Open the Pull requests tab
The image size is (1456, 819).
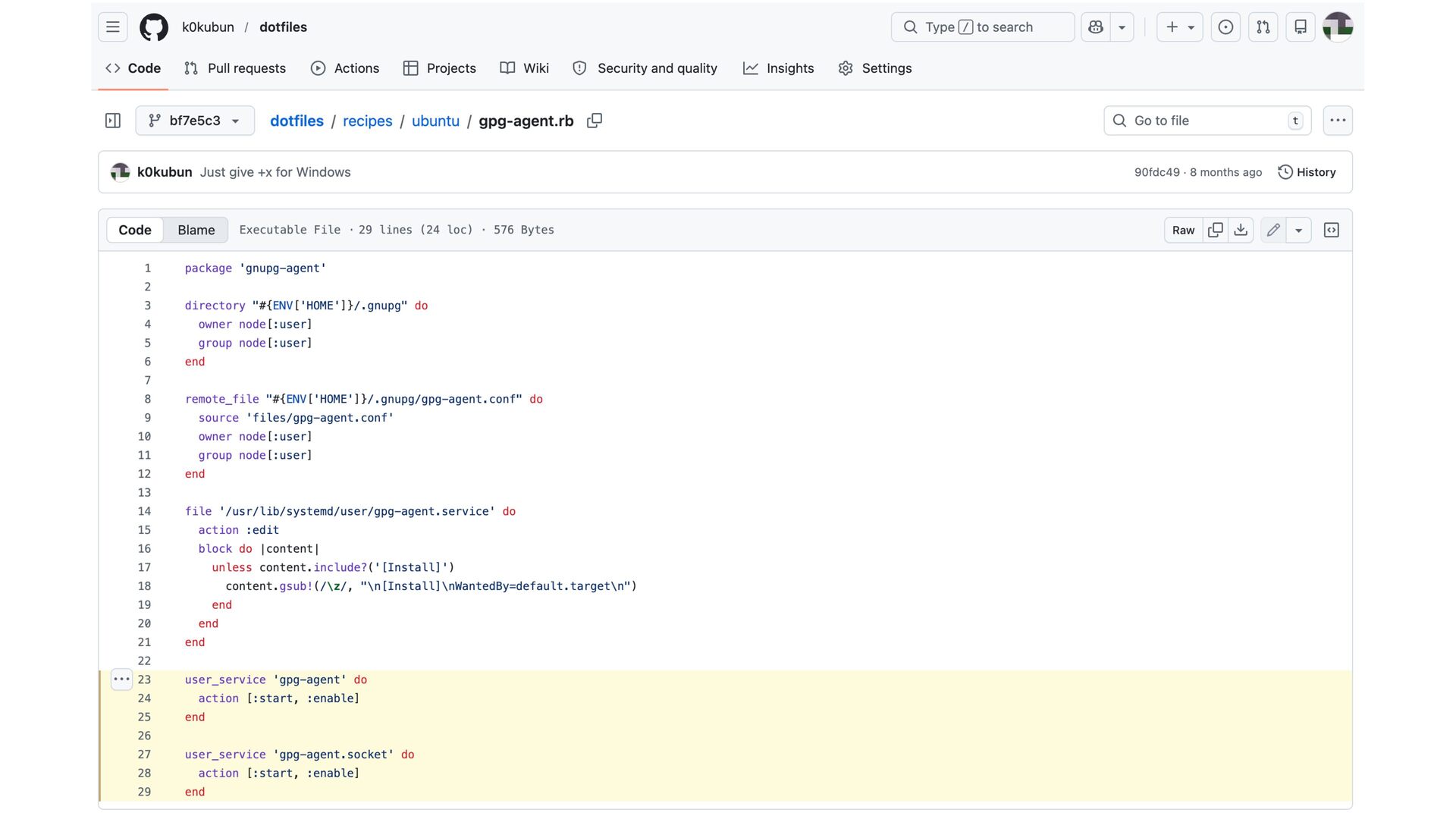(235, 68)
